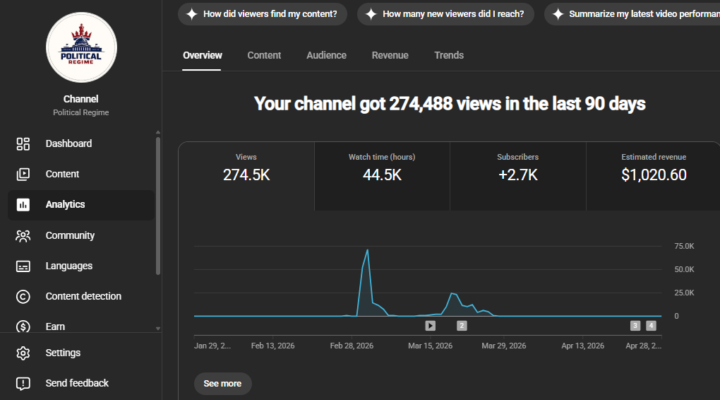
Task: Open the Trends tab
Action: tap(449, 55)
